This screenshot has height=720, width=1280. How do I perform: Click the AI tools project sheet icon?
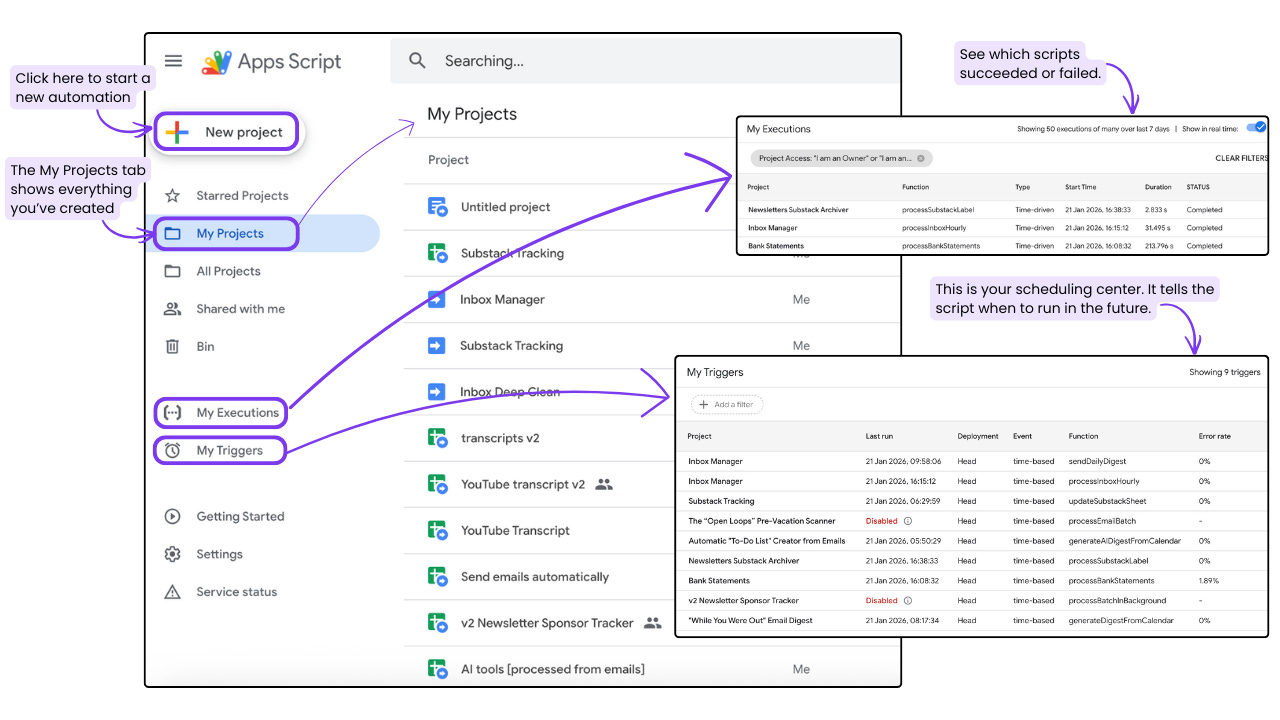pyautogui.click(x=437, y=669)
